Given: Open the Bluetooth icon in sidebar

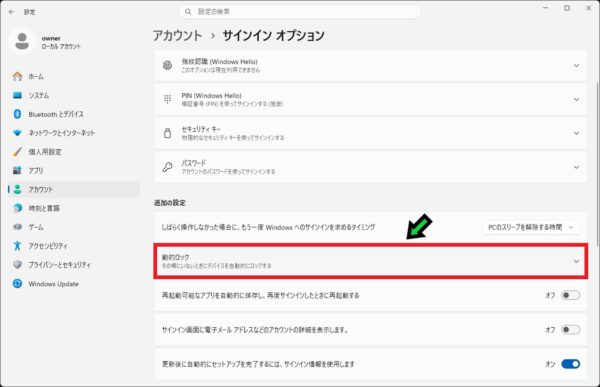Looking at the screenshot, I should point(17,114).
